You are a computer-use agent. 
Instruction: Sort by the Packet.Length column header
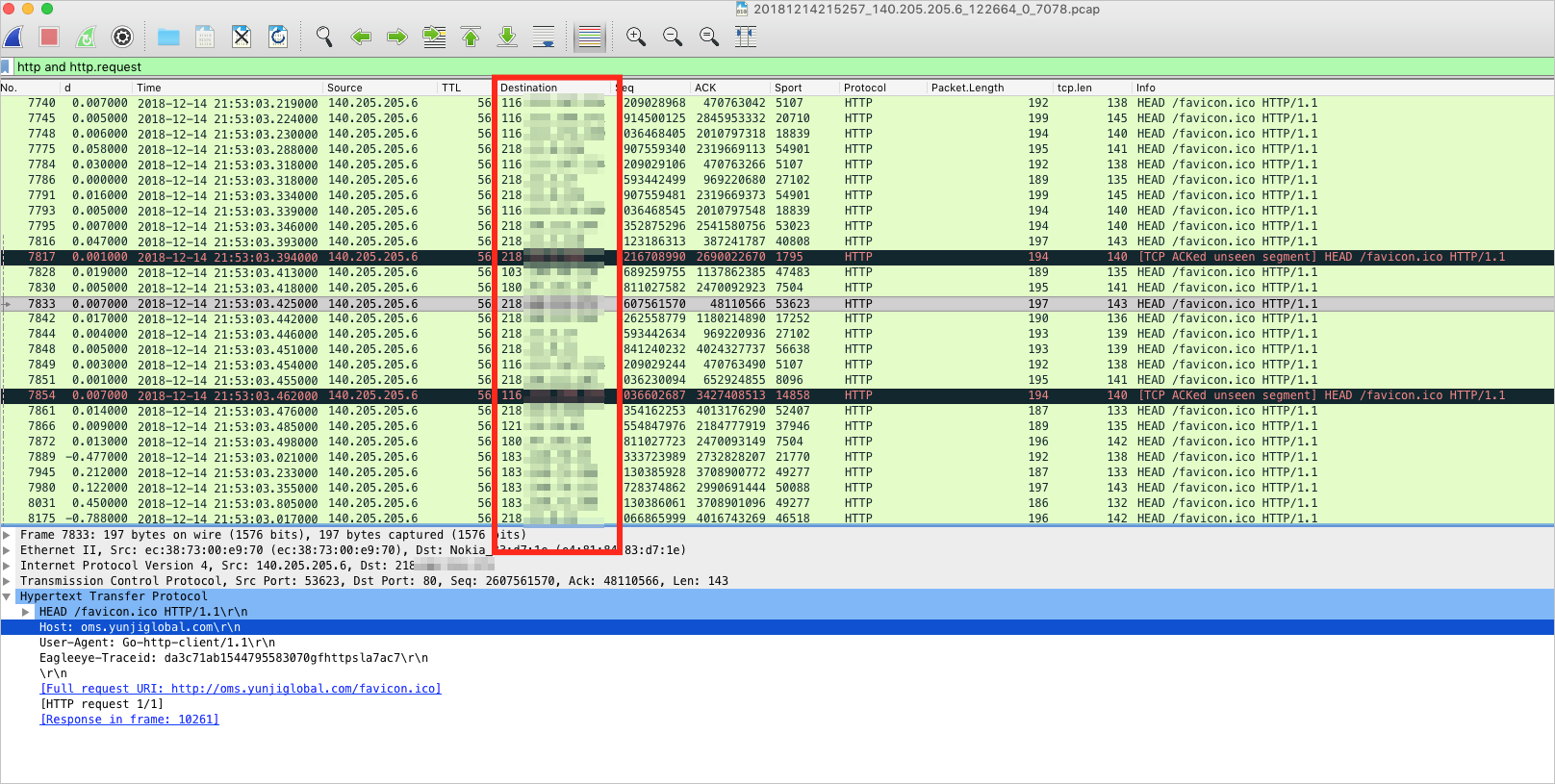point(989,88)
